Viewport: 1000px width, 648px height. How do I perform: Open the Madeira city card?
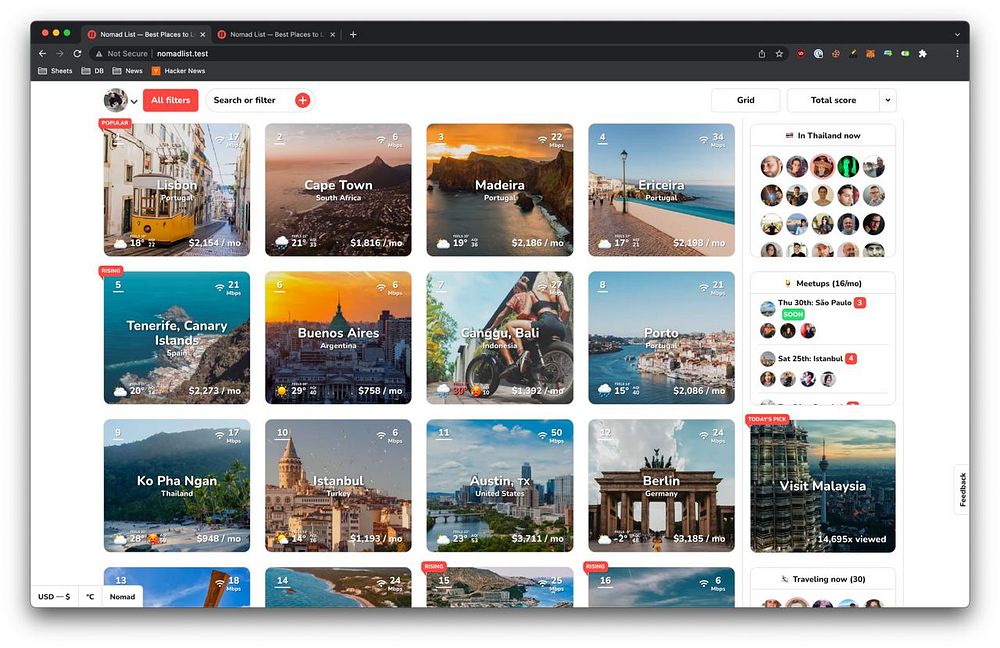[x=499, y=190]
